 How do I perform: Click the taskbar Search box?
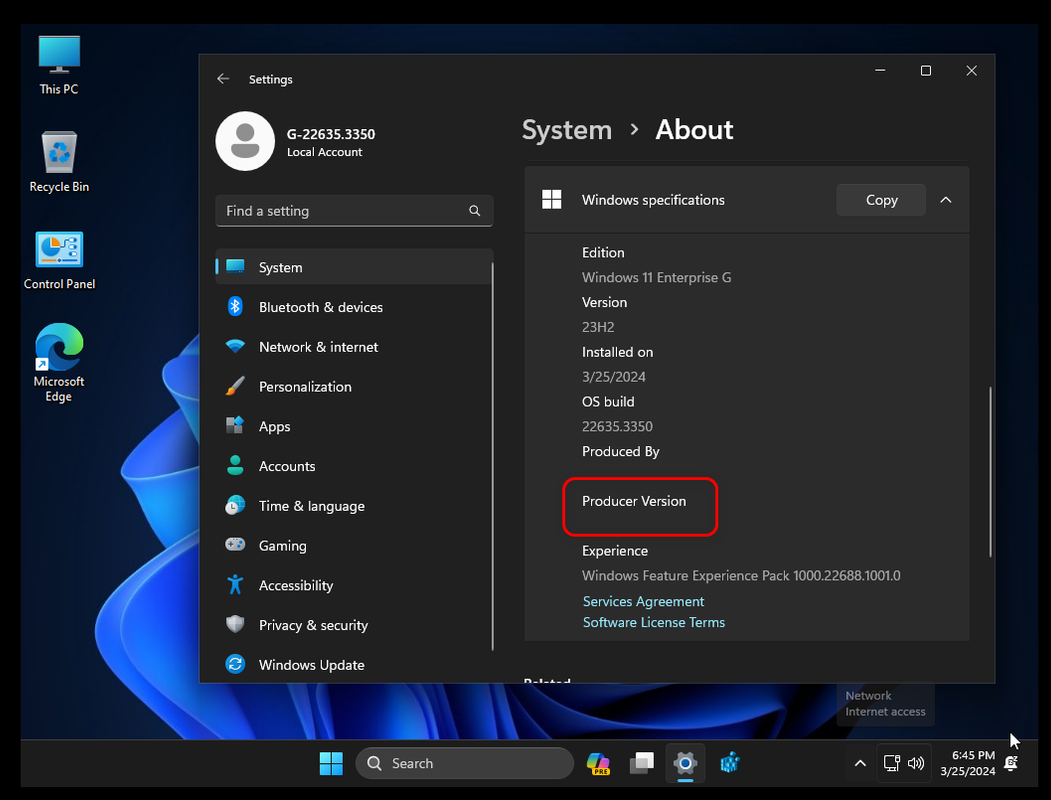(x=465, y=763)
